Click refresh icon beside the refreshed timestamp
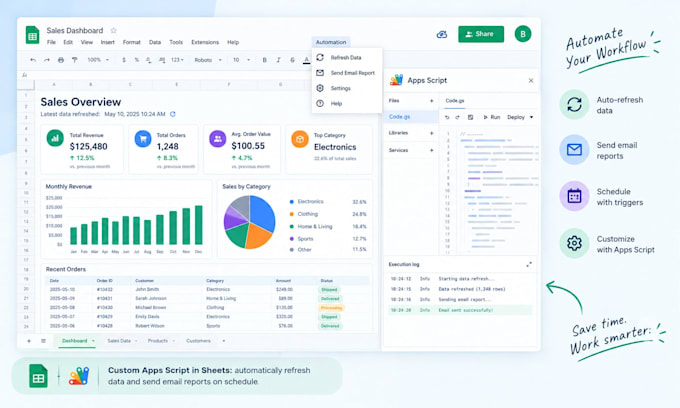This screenshot has height=408, width=680. tap(173, 114)
